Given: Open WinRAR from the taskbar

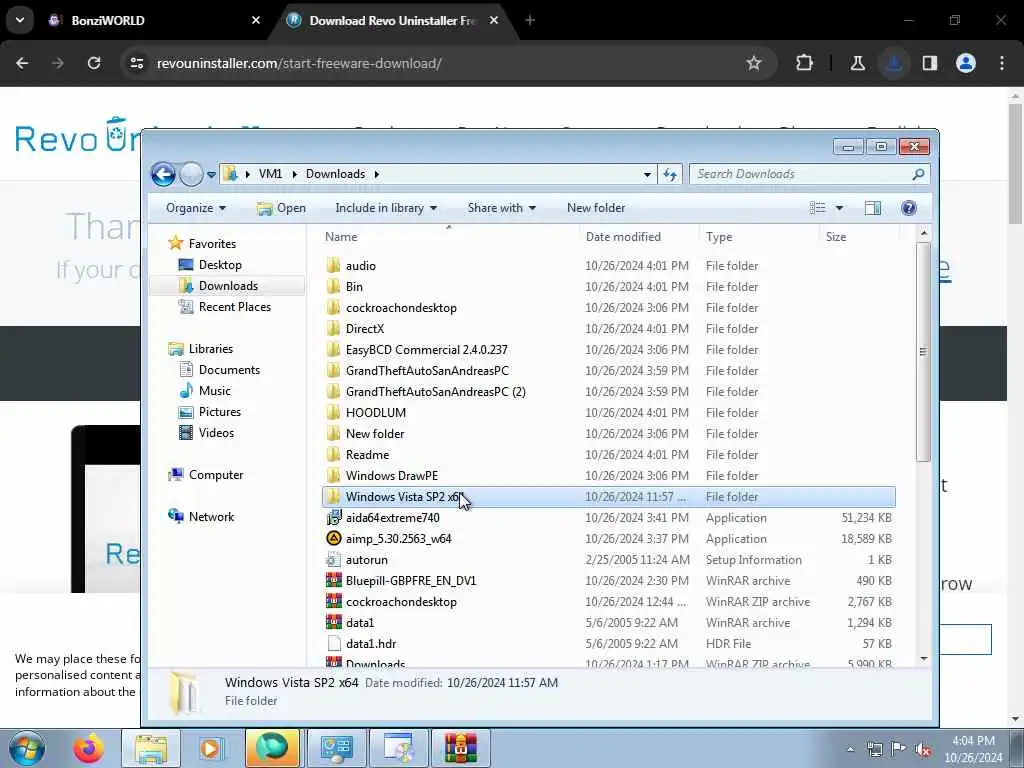Looking at the screenshot, I should [x=460, y=748].
